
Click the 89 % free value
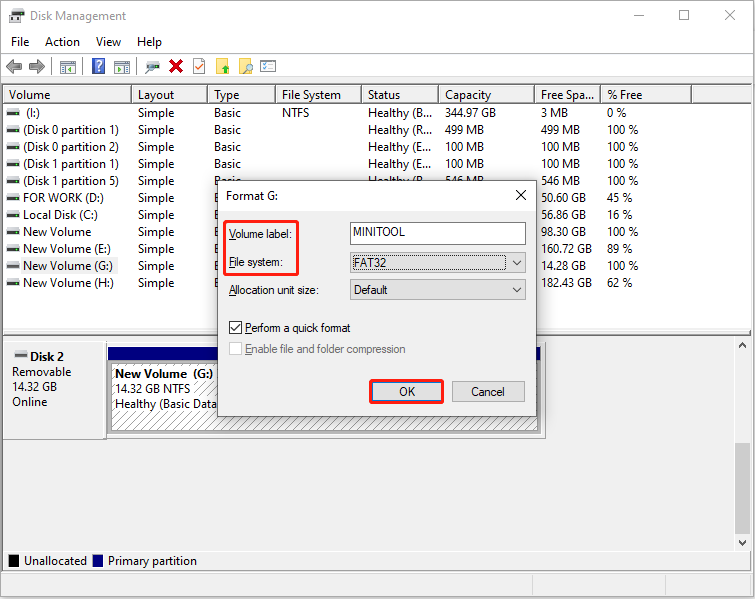pyautogui.click(x=619, y=249)
